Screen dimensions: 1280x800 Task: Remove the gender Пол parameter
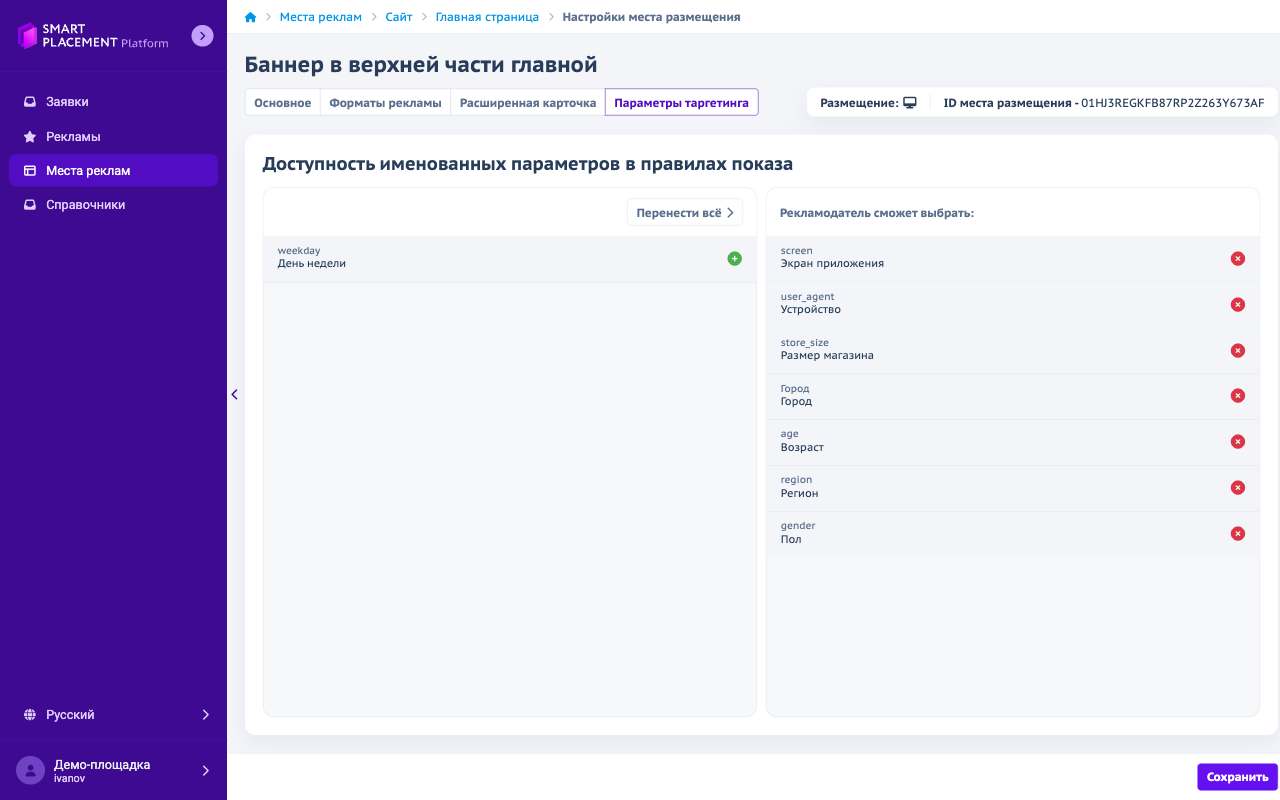1237,534
